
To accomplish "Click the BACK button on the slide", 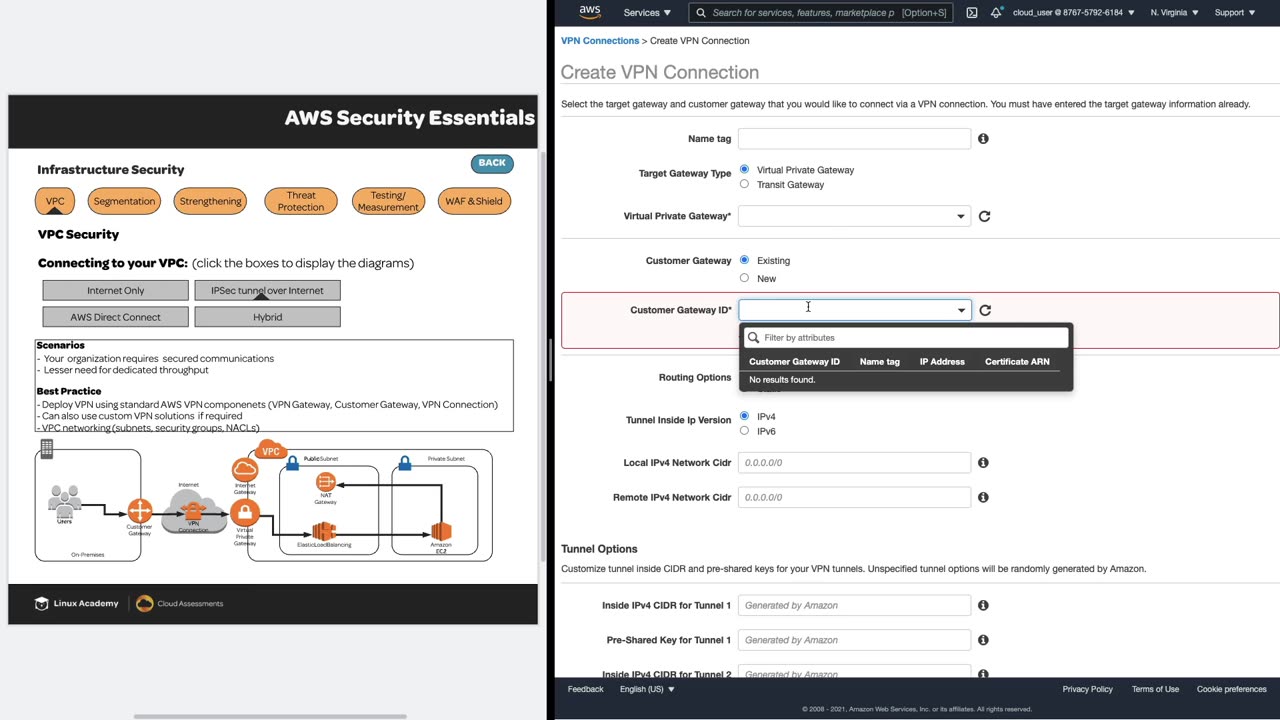I will tap(492, 163).
